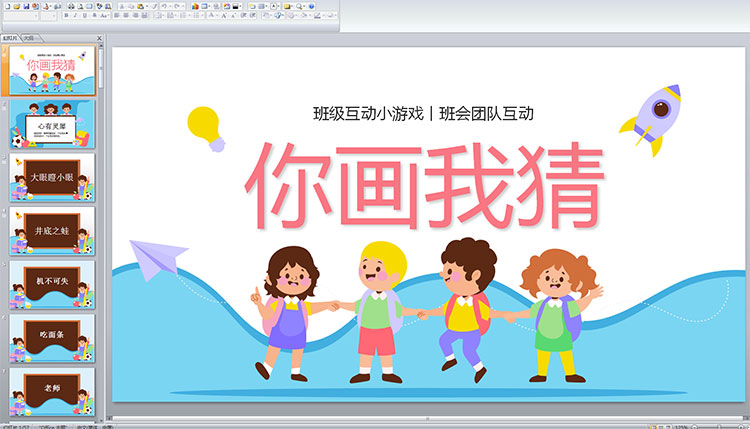This screenshot has width=750, height=429.
Task: Click the horizontal scrollbar below the slide
Action: tap(427, 418)
